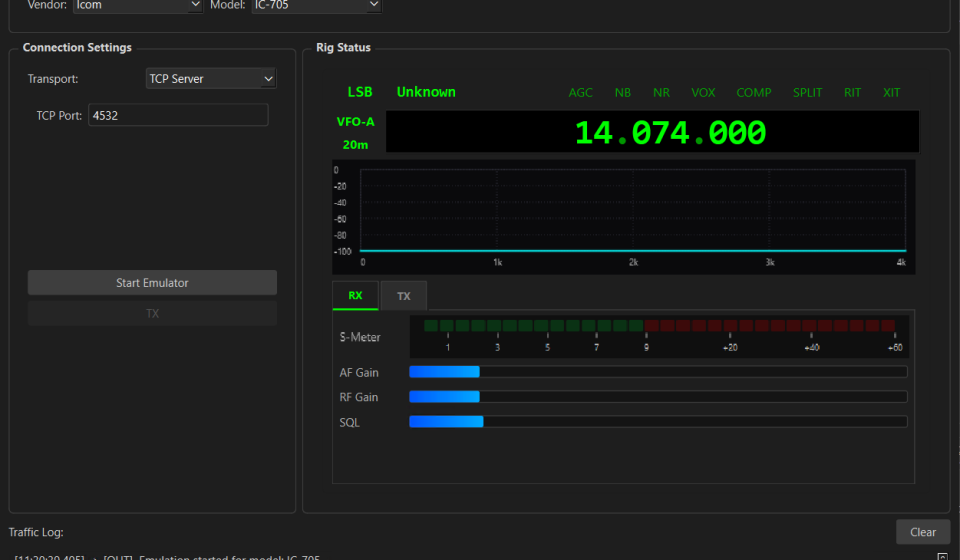Click the S-Meter bar display
The width and height of the screenshot is (960, 560).
click(660, 336)
